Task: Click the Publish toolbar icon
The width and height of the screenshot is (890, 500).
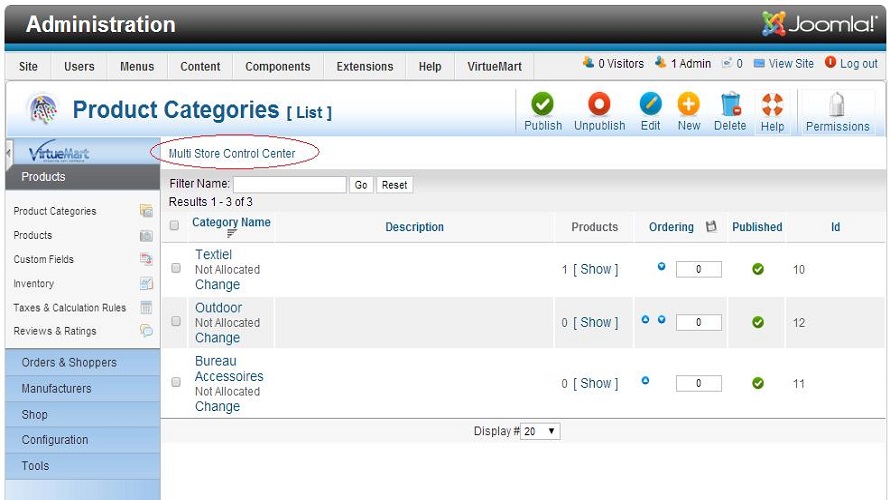Action: click(542, 104)
